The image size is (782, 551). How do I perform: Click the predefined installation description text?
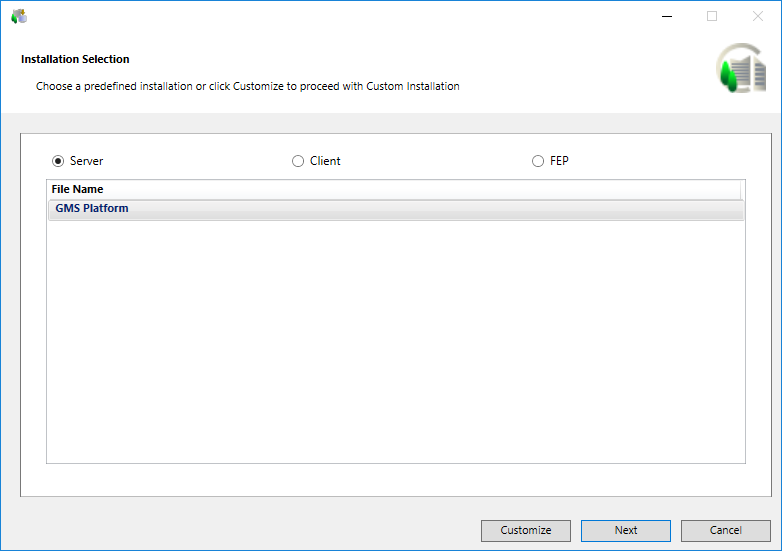pos(248,86)
